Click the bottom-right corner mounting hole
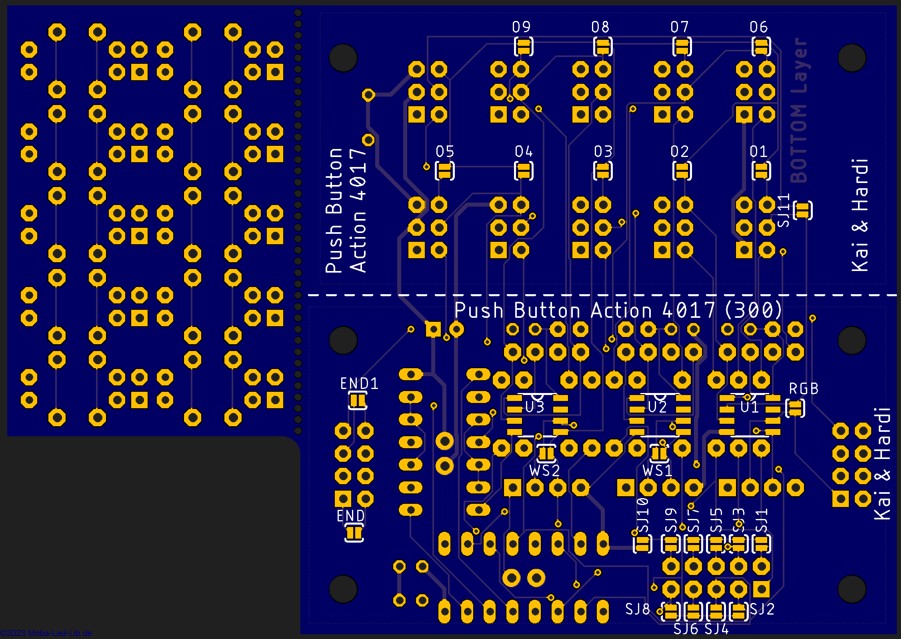 [x=852, y=588]
